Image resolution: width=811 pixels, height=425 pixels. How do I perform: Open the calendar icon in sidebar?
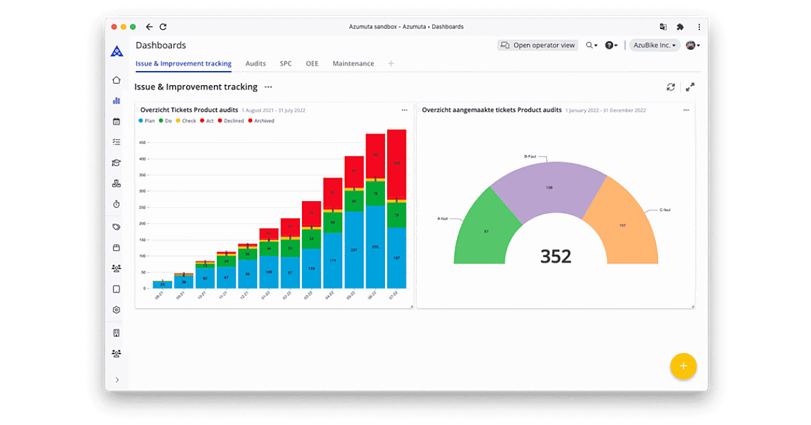coord(117,122)
